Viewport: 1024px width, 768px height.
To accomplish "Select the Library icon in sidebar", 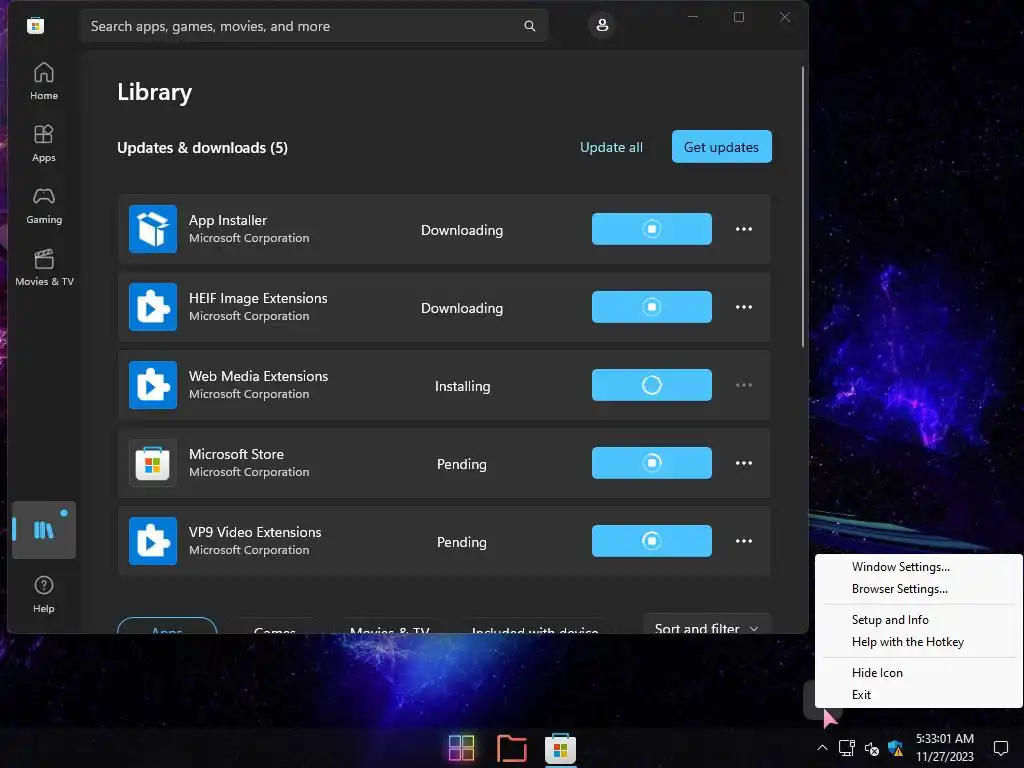I will (44, 530).
